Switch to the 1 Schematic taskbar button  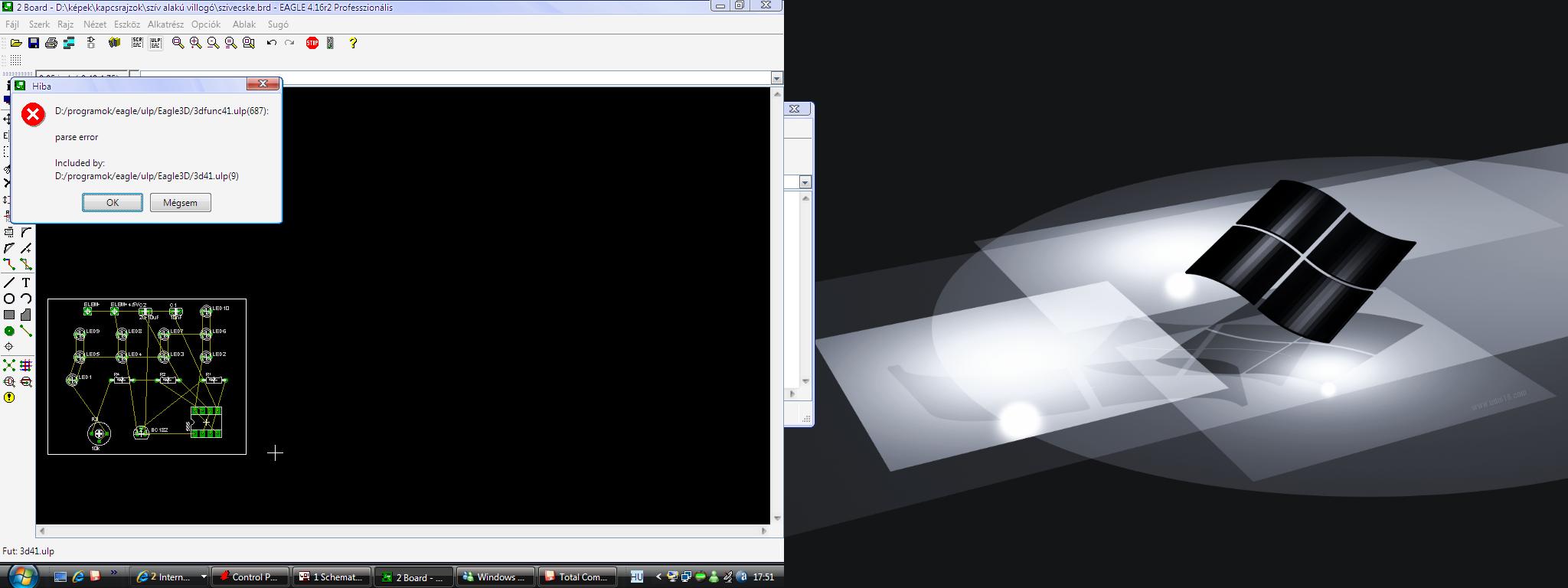coord(332,577)
